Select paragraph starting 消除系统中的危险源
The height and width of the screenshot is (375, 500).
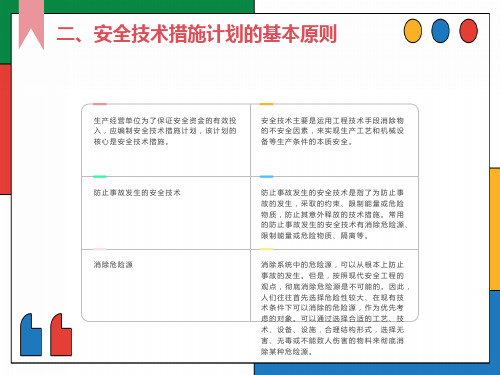(334, 308)
